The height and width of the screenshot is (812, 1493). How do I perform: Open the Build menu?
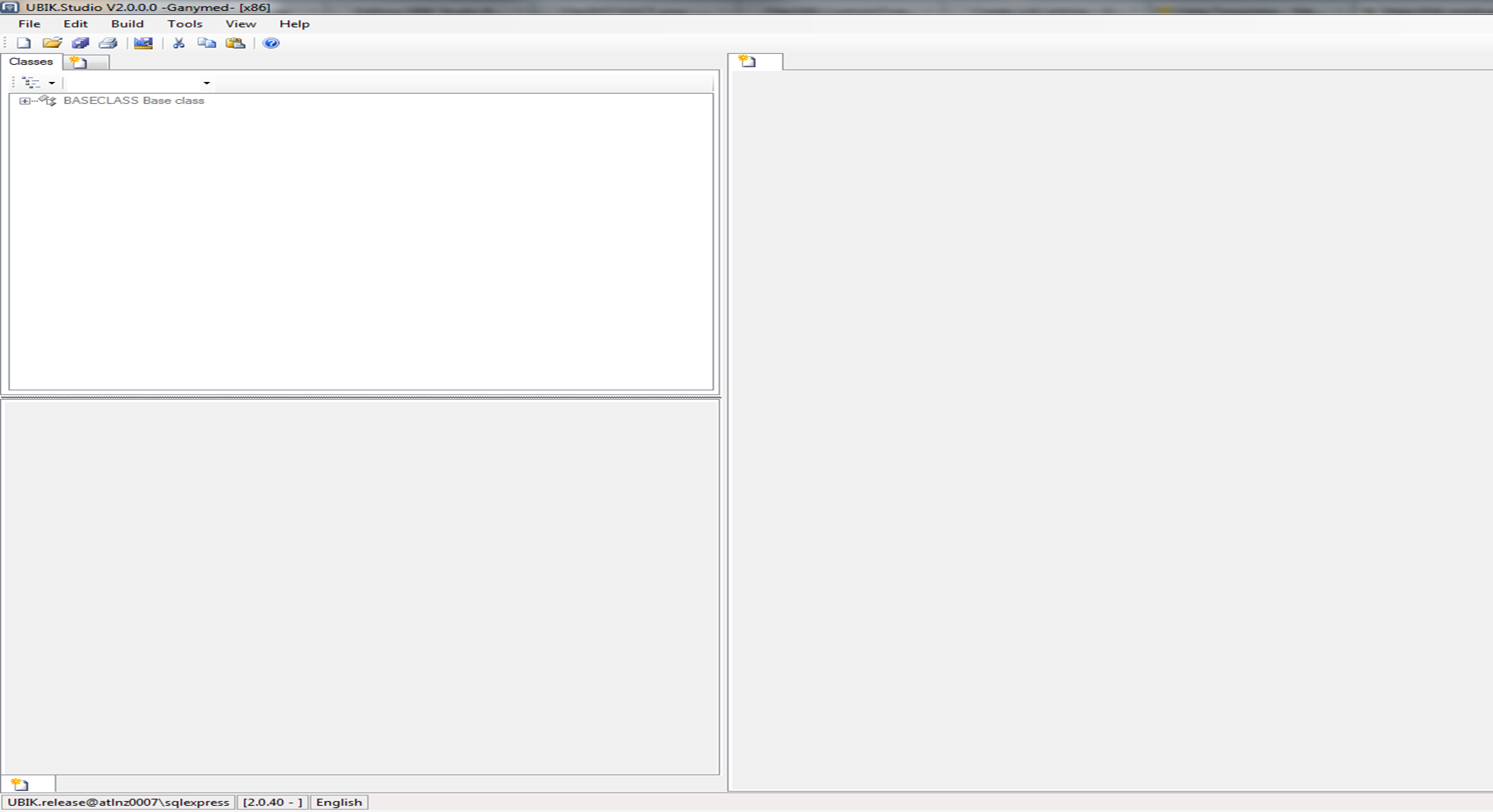pos(127,23)
